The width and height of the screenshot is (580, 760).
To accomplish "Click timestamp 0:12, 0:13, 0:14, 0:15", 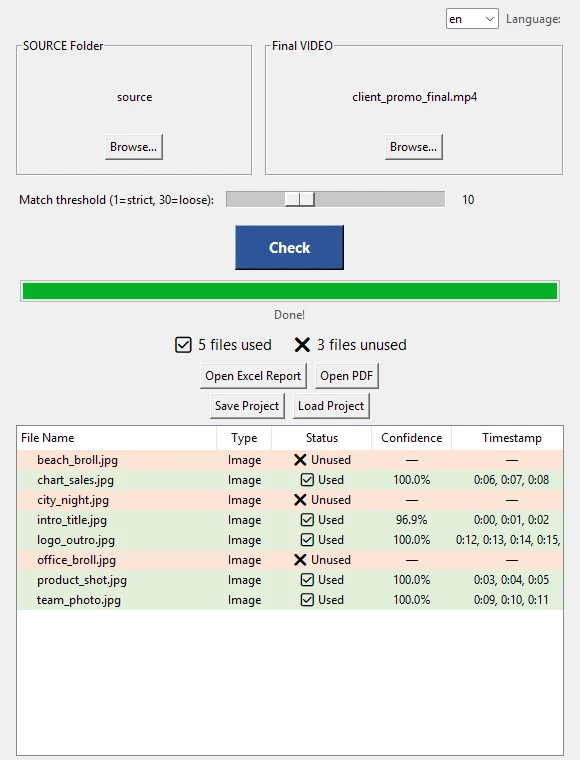I will [508, 539].
